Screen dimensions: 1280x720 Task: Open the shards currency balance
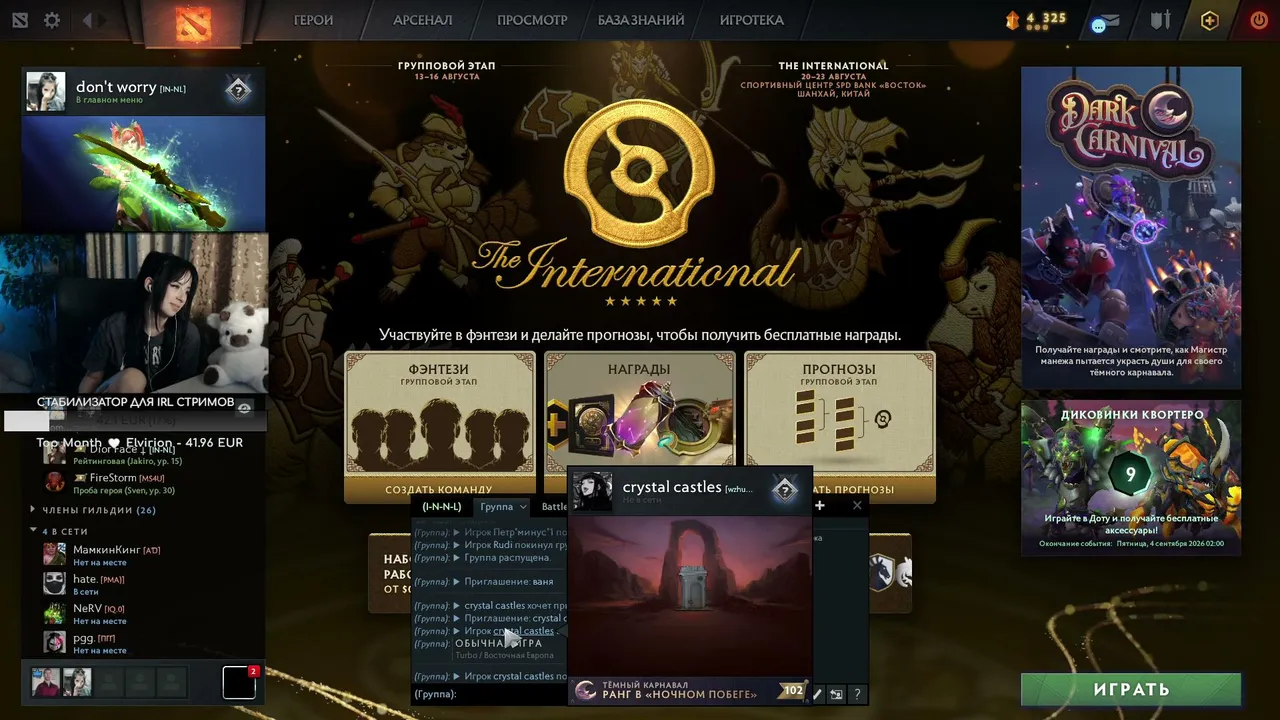pos(1036,19)
